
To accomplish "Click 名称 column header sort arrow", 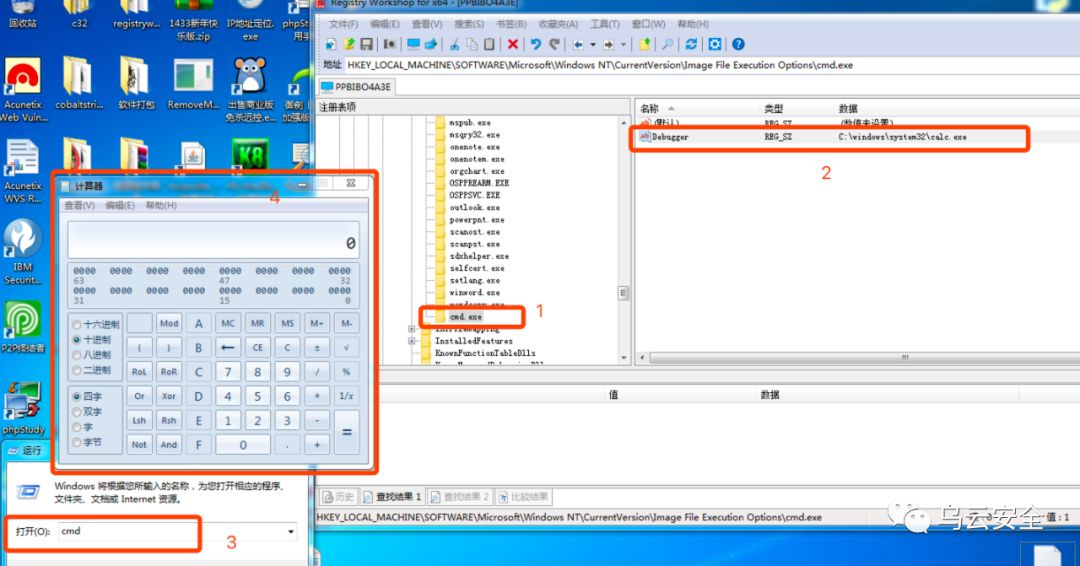I will tap(671, 108).
